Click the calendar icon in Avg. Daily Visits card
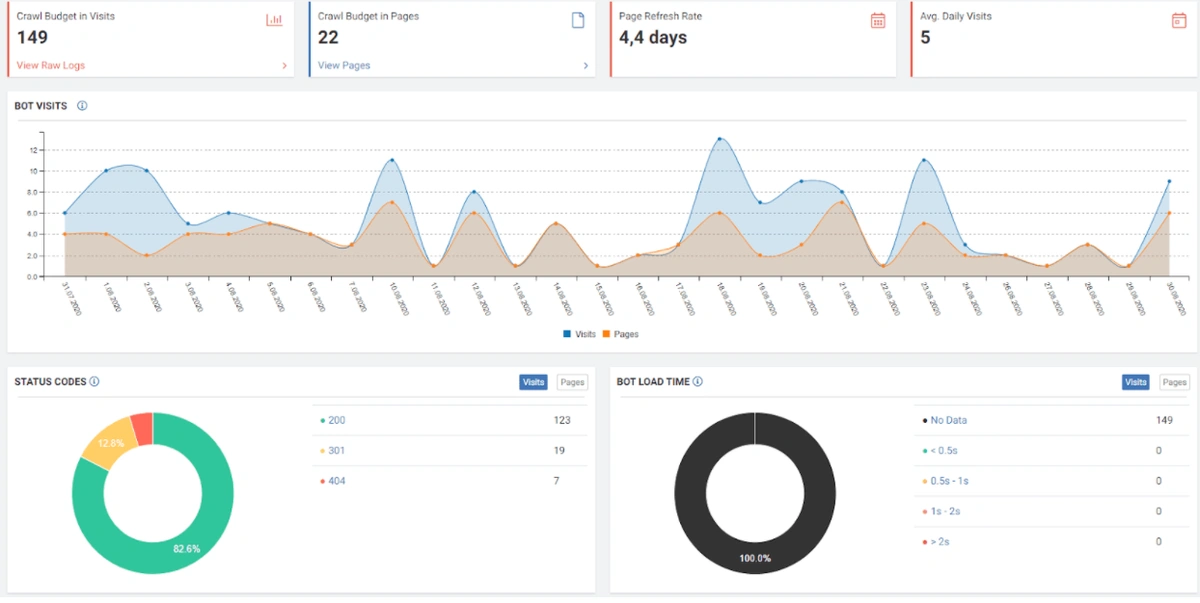 click(1178, 20)
